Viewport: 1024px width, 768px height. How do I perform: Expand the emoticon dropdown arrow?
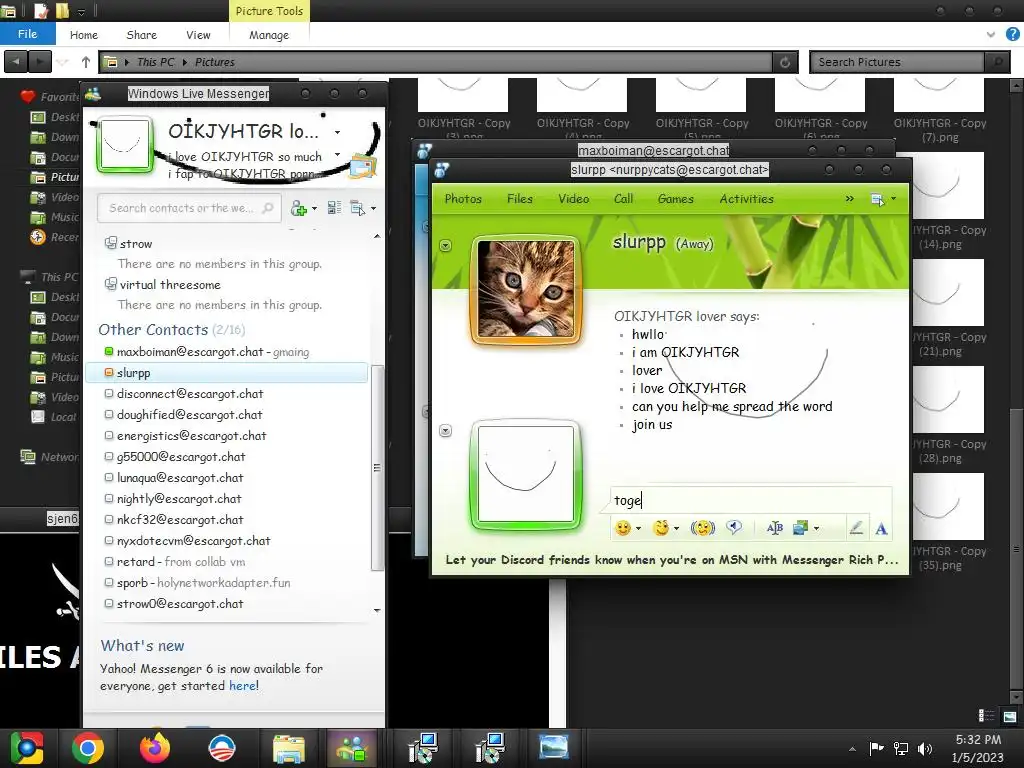(638, 528)
